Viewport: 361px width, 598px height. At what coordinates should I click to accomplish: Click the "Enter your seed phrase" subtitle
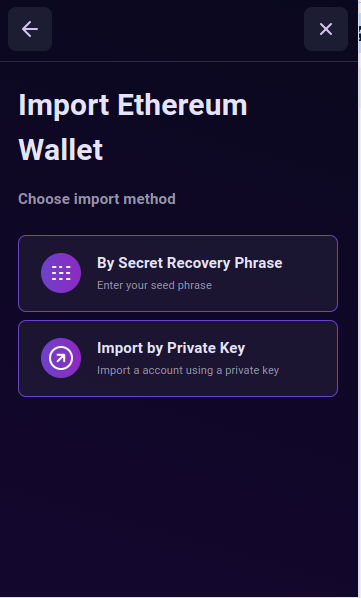pyautogui.click(x=154, y=285)
